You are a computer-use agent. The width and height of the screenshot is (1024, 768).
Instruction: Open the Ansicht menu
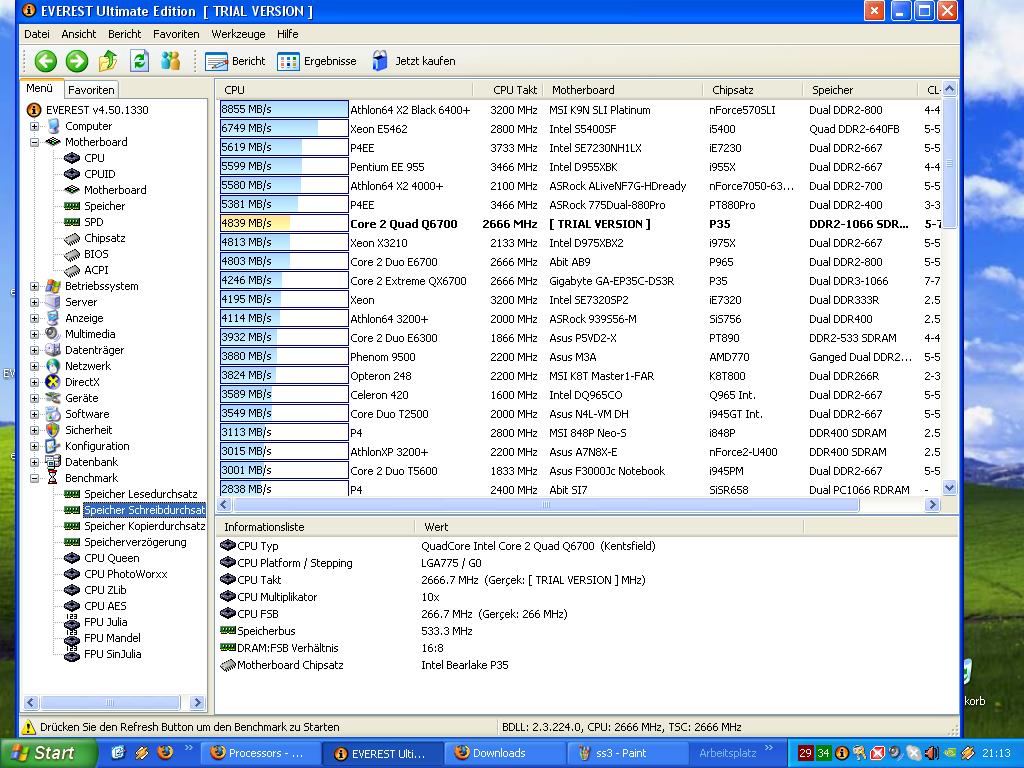pyautogui.click(x=78, y=34)
